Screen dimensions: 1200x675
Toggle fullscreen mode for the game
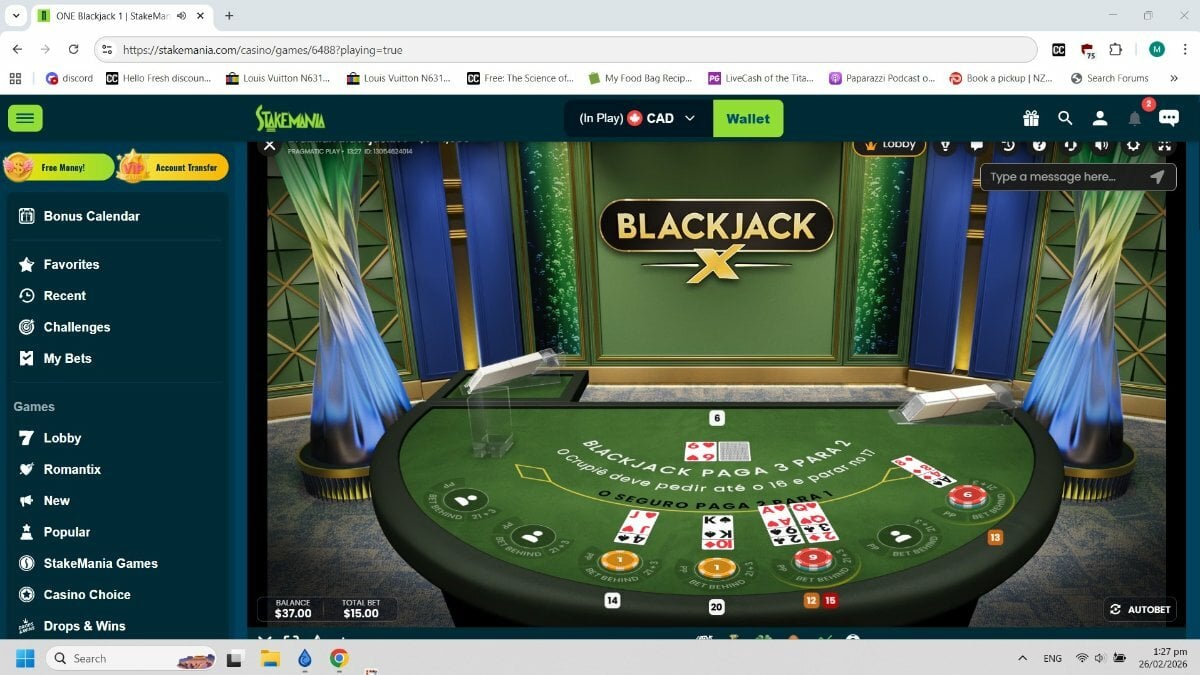tap(1164, 145)
